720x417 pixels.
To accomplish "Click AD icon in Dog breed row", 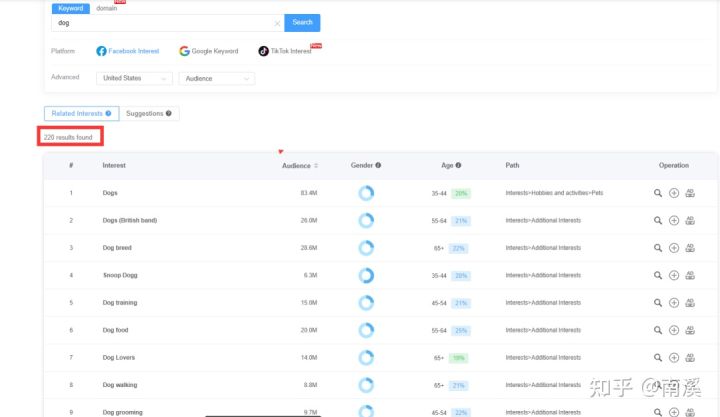I will click(x=690, y=248).
